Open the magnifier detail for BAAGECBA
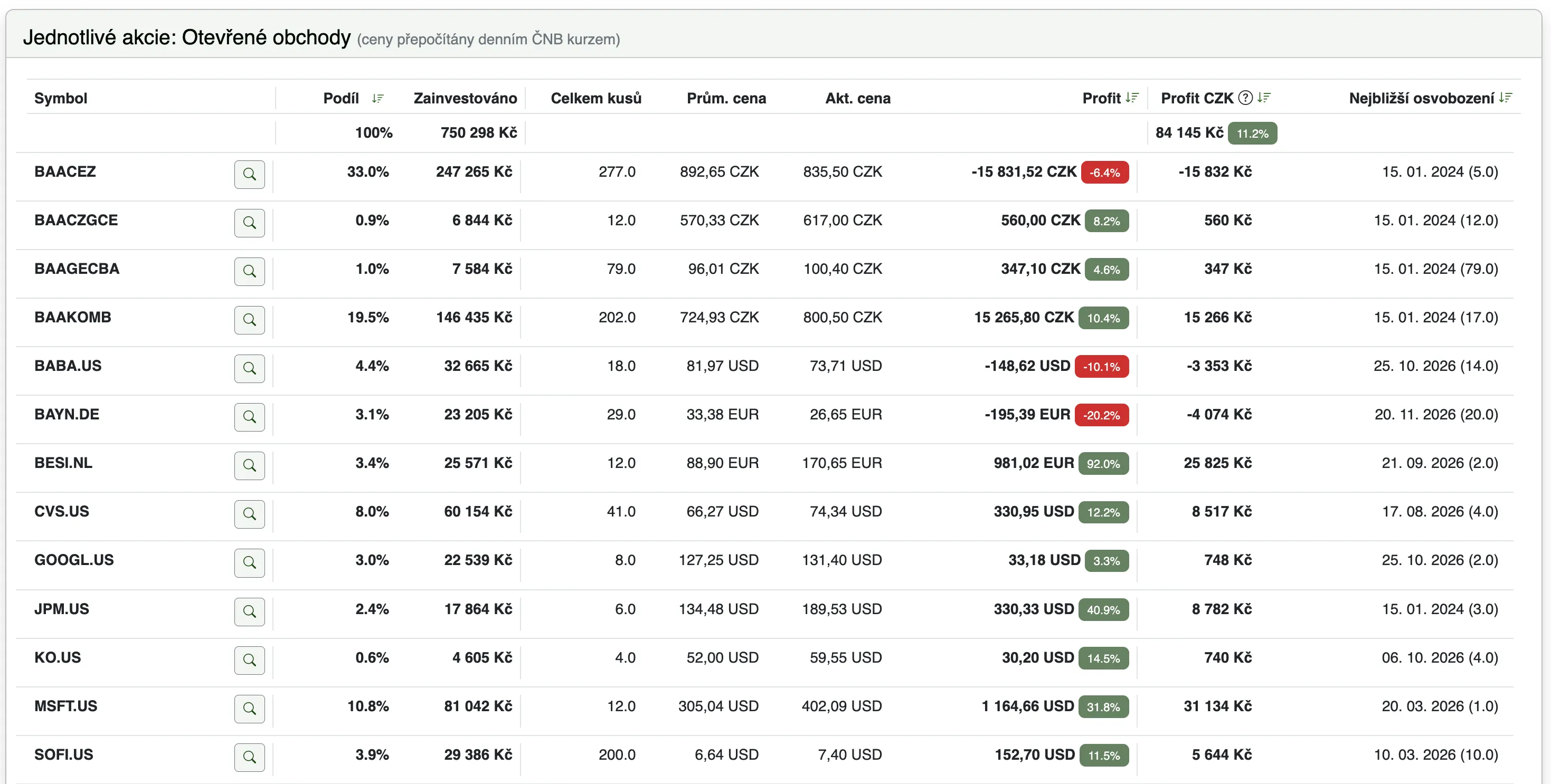 [249, 272]
